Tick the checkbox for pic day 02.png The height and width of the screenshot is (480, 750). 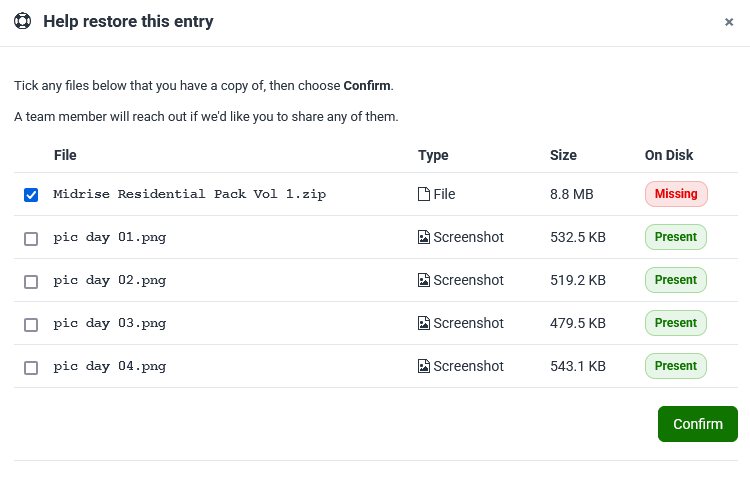pyautogui.click(x=31, y=282)
